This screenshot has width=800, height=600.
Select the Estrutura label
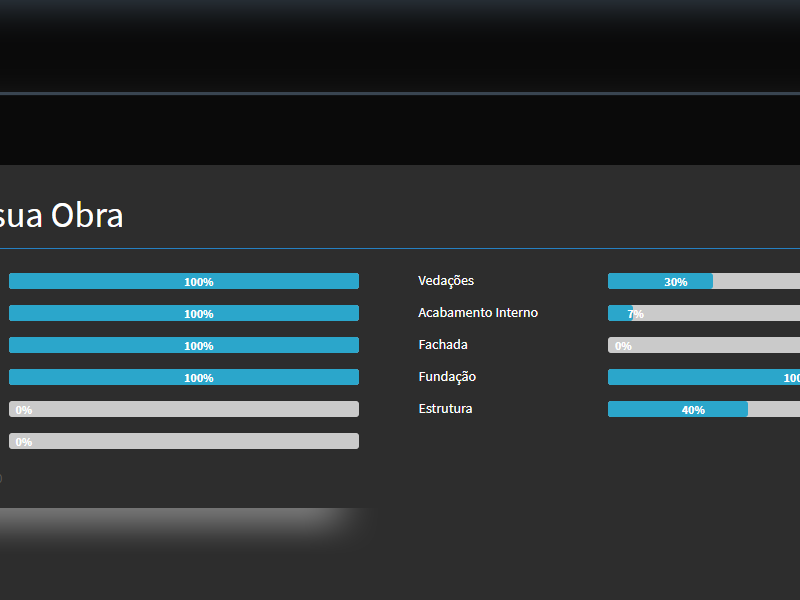click(445, 409)
